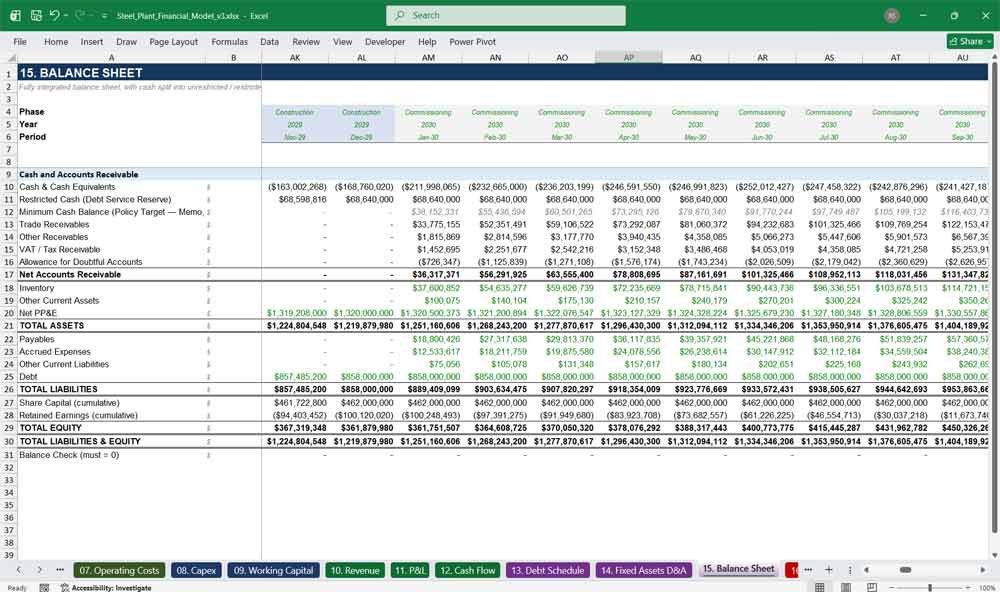
Task: Open the Page Layout ribbon tab
Action: tap(173, 41)
